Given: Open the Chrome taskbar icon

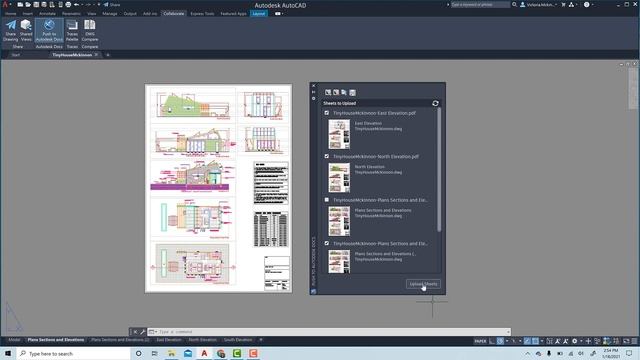Looking at the screenshot, I should point(221,353).
